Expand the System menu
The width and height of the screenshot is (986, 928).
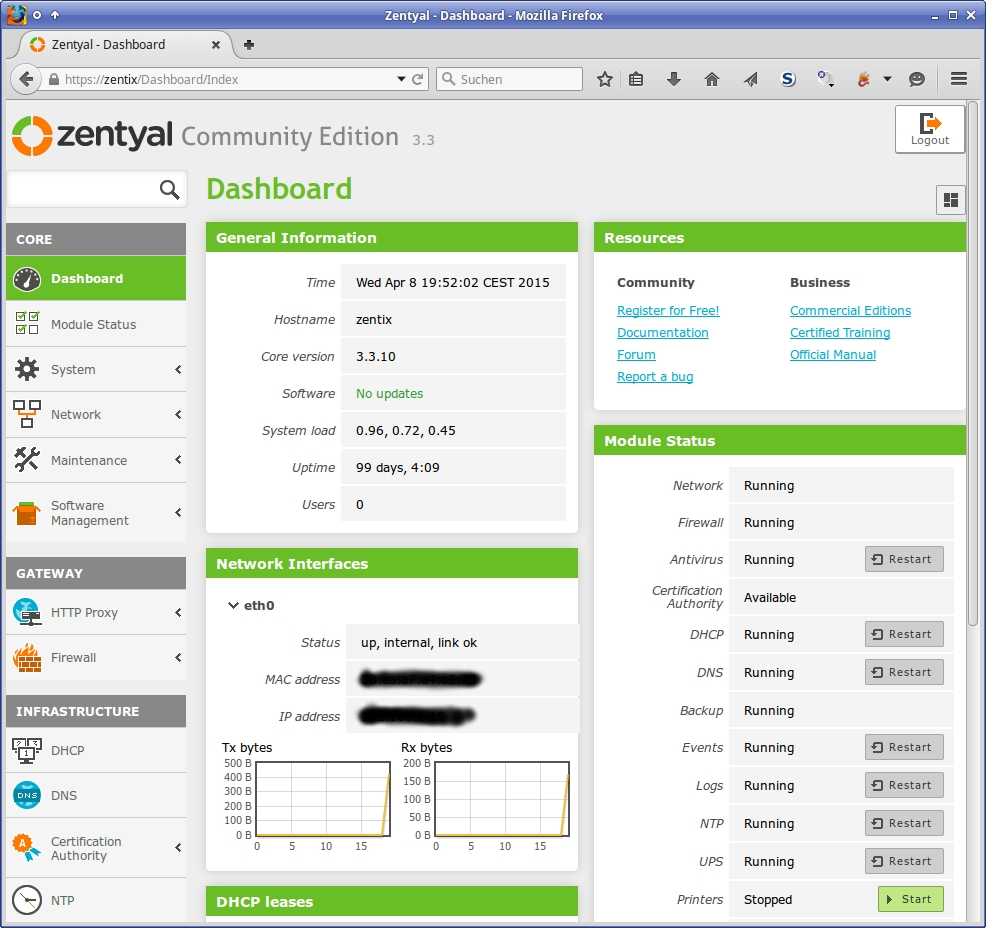(96, 370)
